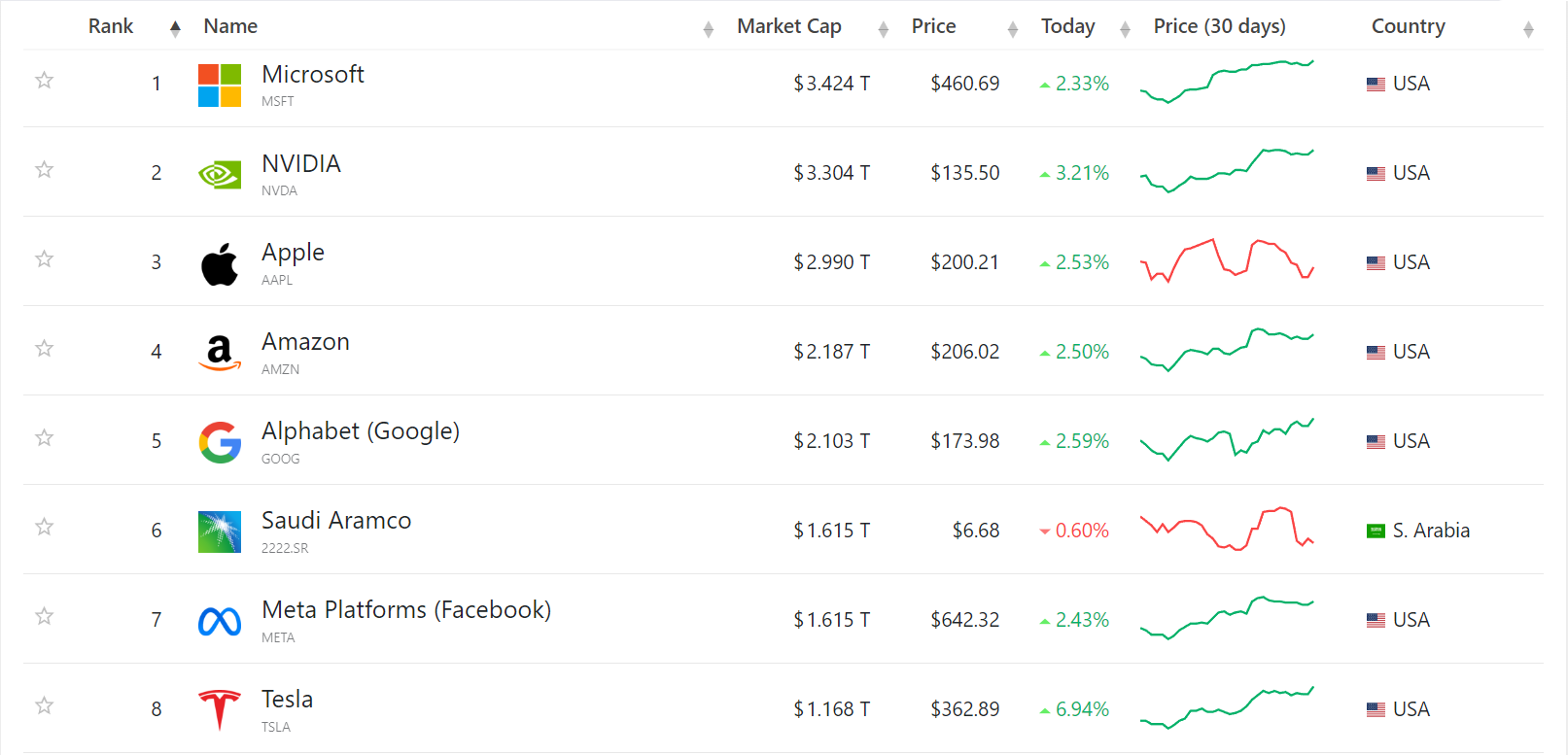Screen dimensions: 1568x755
Task: Click the Tesla logo icon
Action: 220,710
